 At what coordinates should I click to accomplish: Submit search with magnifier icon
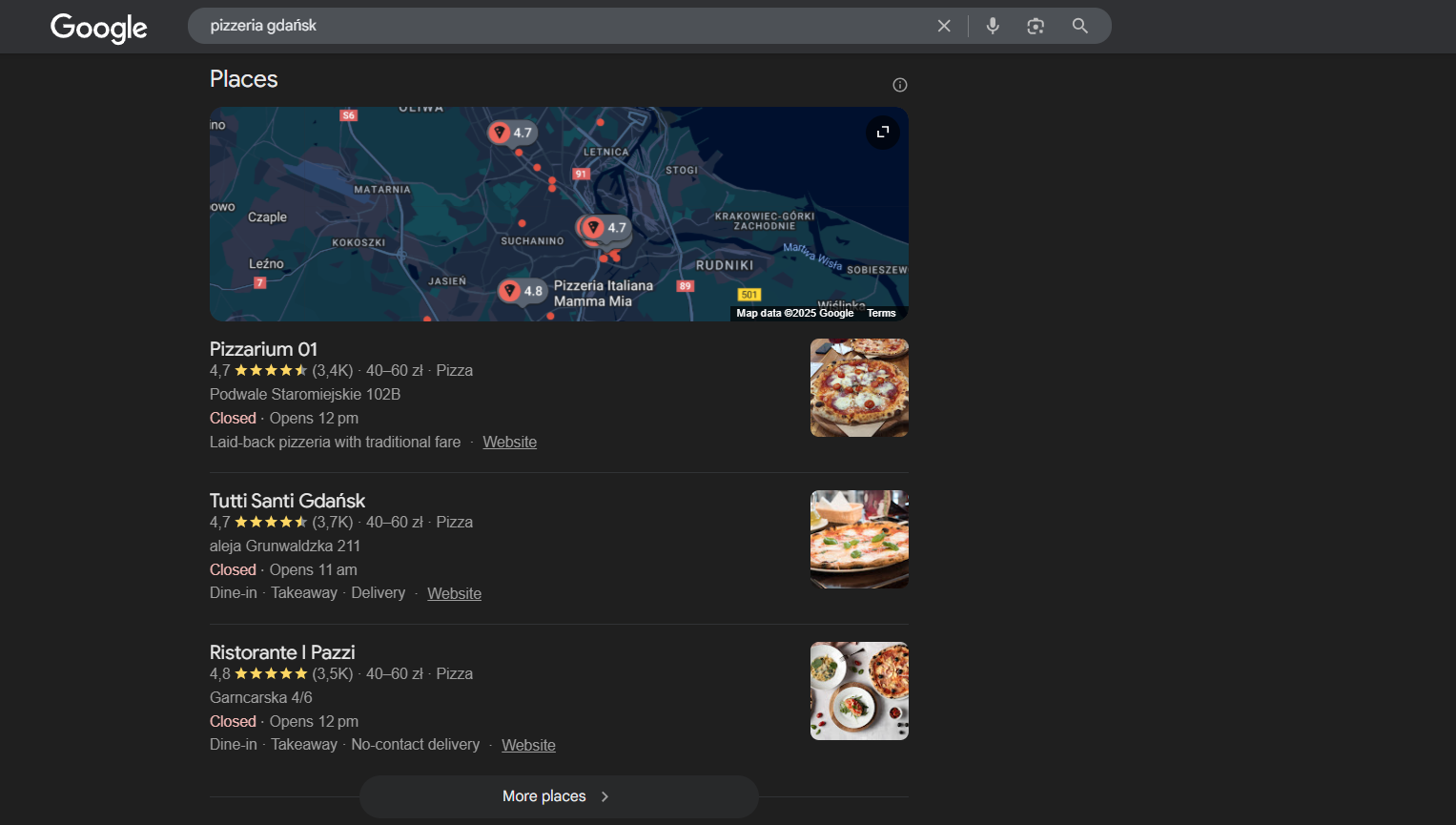point(1079,26)
